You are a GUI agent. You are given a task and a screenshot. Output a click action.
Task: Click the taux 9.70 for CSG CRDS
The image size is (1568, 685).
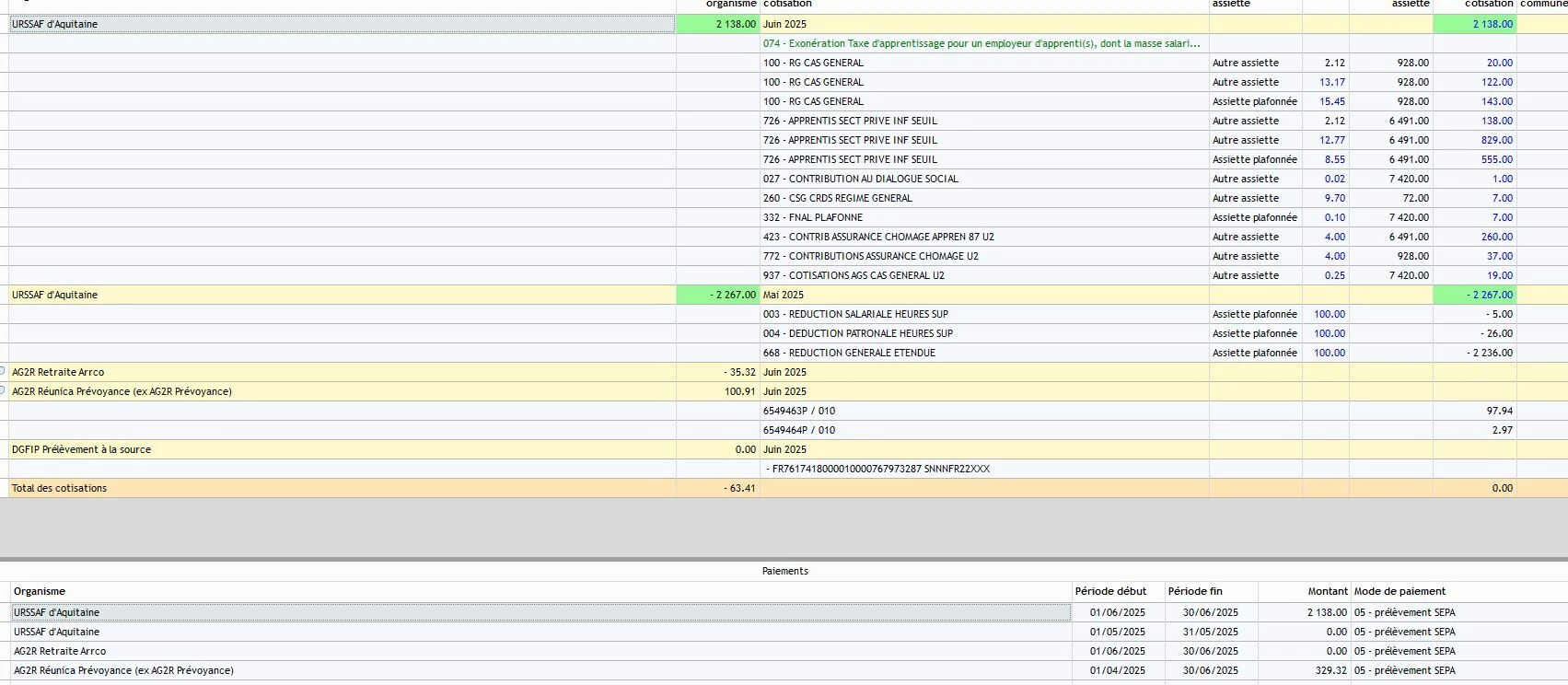click(x=1335, y=198)
